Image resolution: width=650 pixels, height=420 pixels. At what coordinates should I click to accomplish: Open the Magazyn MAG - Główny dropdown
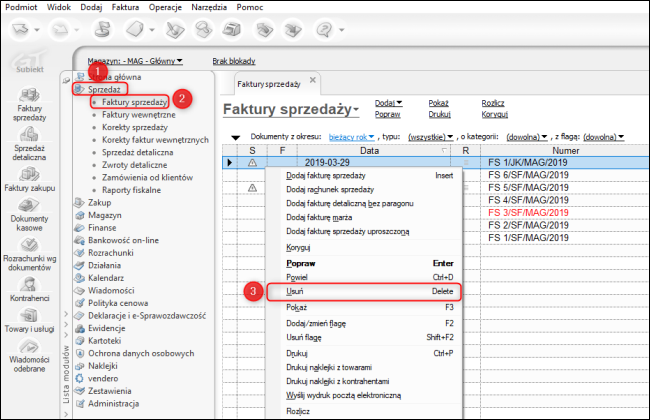[x=134, y=61]
